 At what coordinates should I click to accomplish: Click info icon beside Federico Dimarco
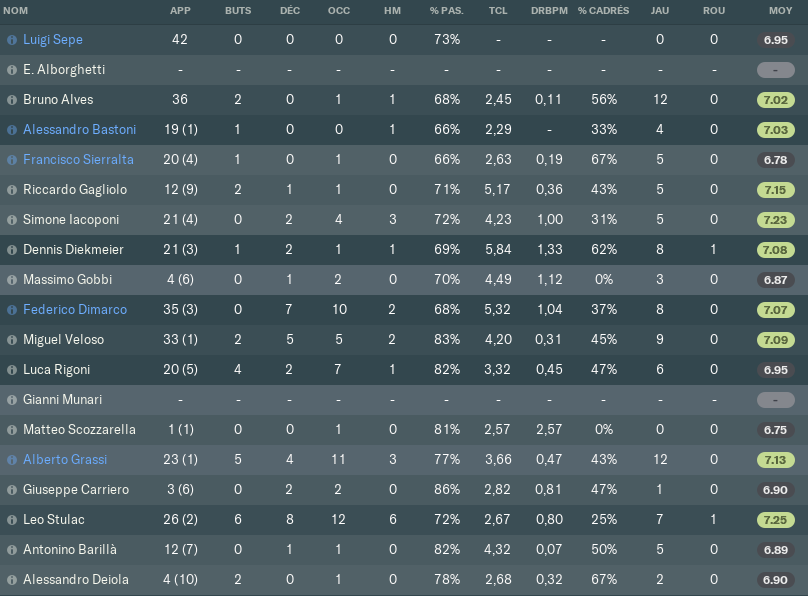pyautogui.click(x=12, y=310)
